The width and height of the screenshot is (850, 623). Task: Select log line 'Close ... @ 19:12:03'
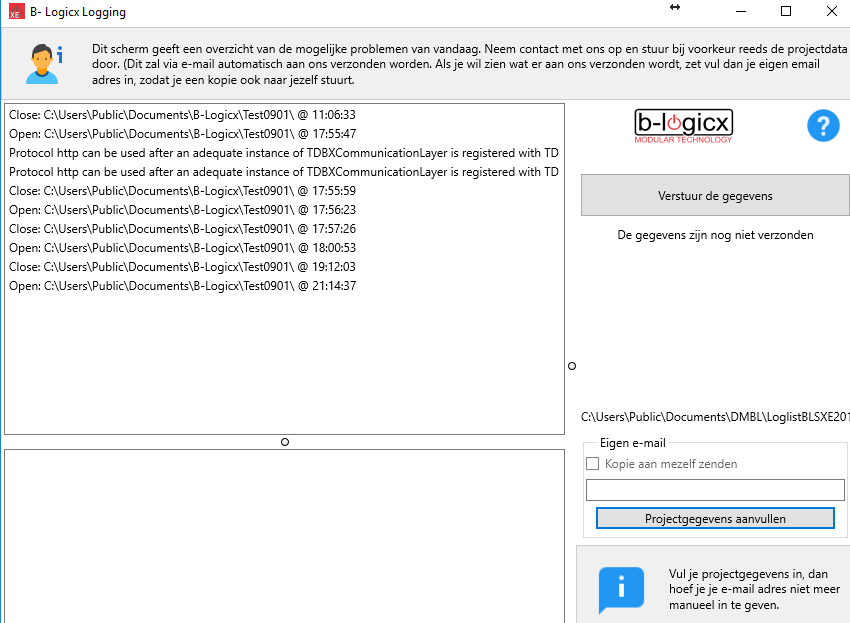(x=182, y=267)
